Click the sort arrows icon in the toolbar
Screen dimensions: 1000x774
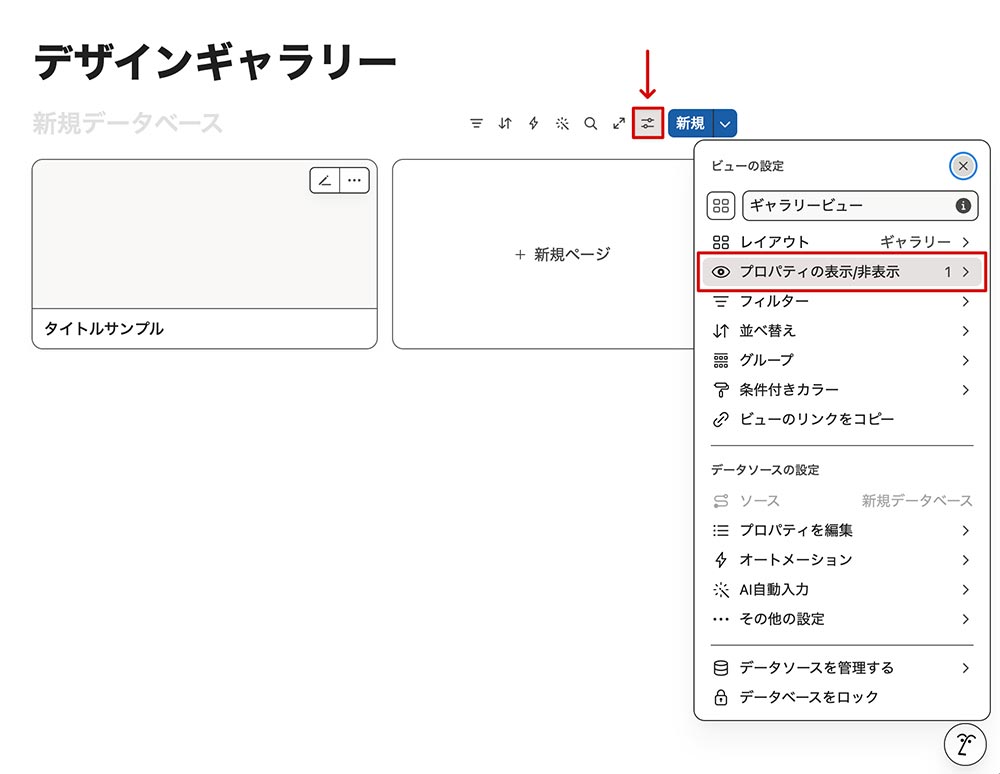pos(505,123)
